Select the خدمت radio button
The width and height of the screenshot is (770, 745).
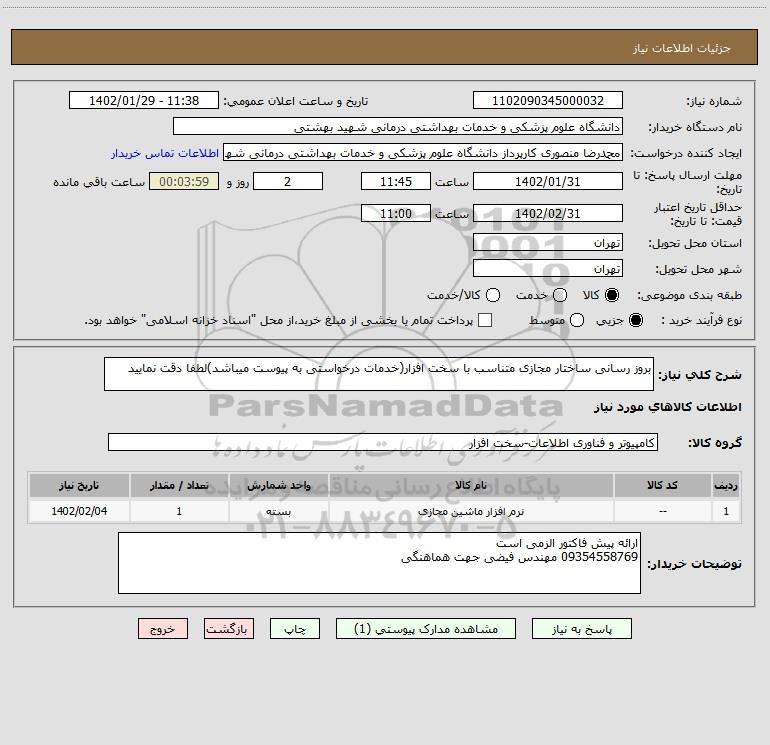coord(560,295)
